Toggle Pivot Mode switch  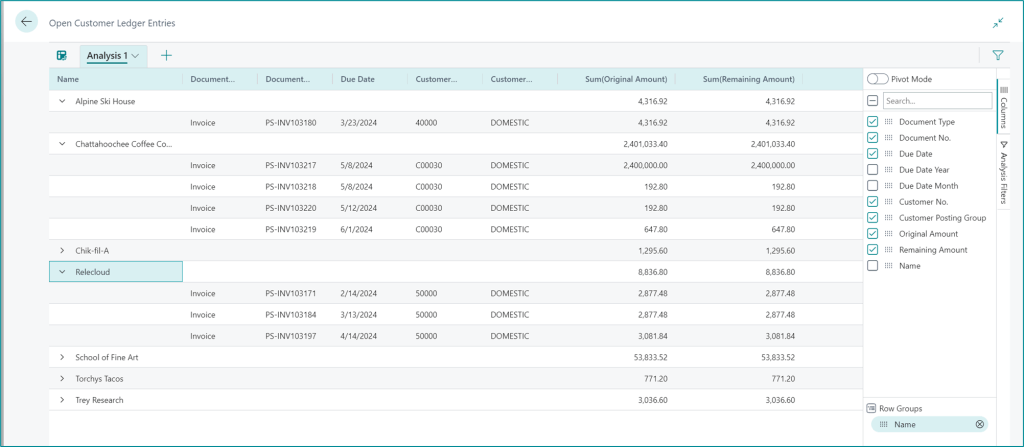(x=878, y=79)
